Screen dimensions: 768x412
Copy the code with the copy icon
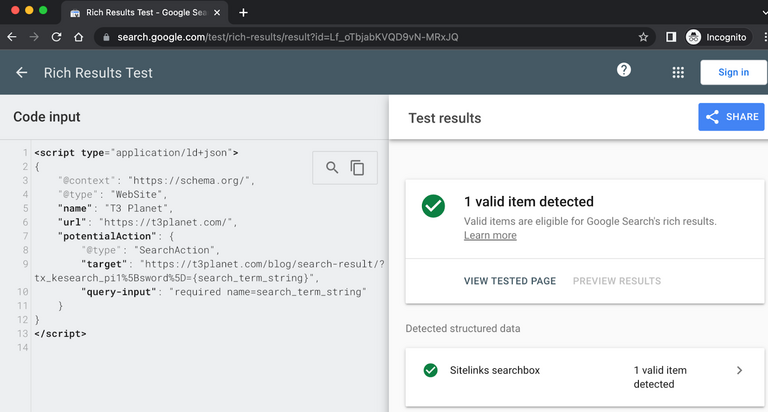coord(357,168)
